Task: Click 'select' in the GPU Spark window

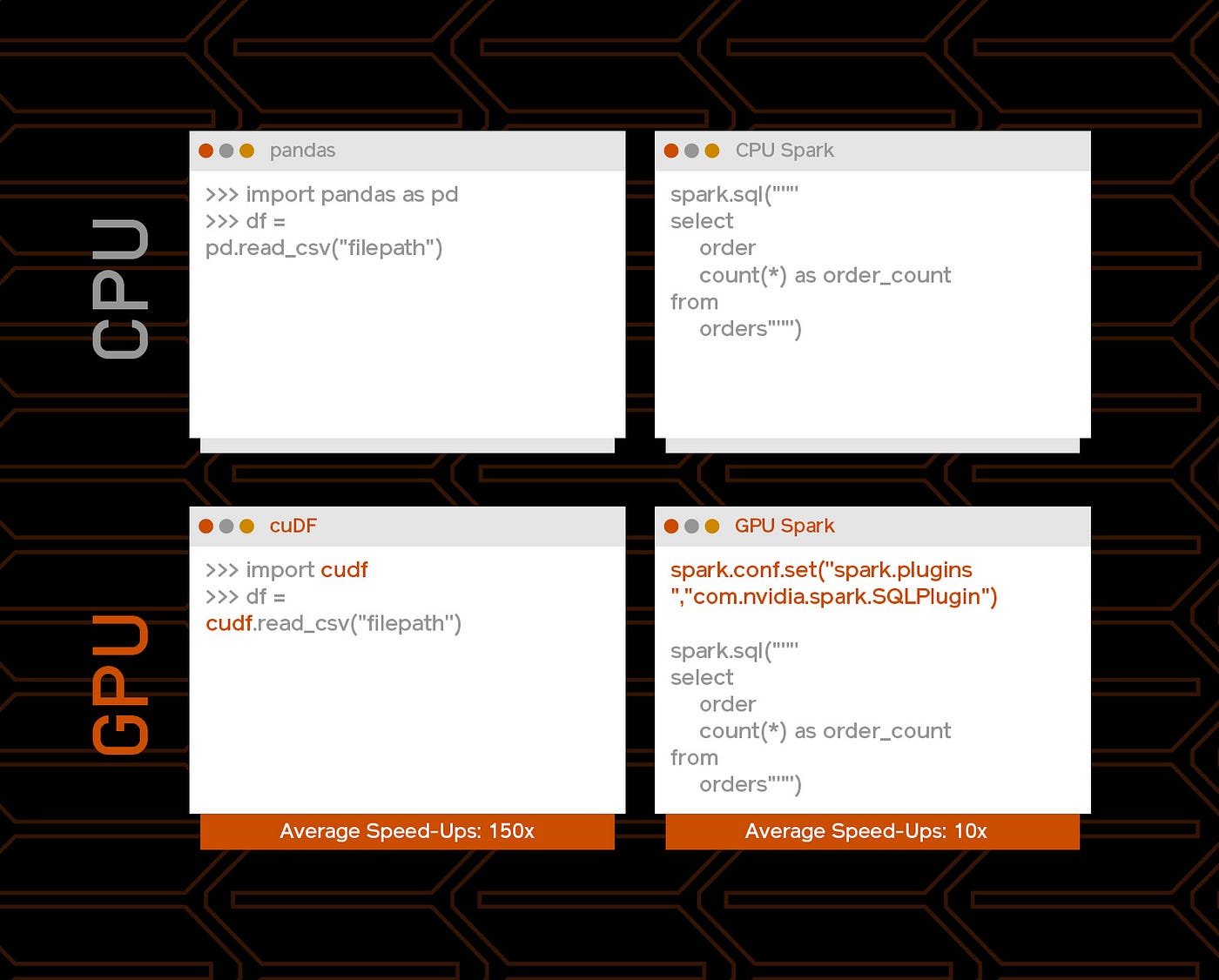Action: 702,677
